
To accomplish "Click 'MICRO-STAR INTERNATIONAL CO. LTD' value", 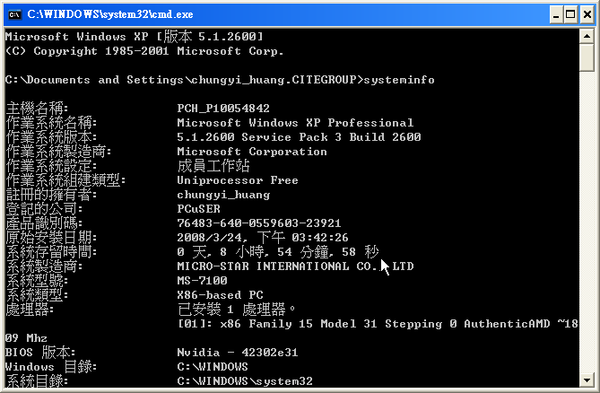I will [x=295, y=266].
